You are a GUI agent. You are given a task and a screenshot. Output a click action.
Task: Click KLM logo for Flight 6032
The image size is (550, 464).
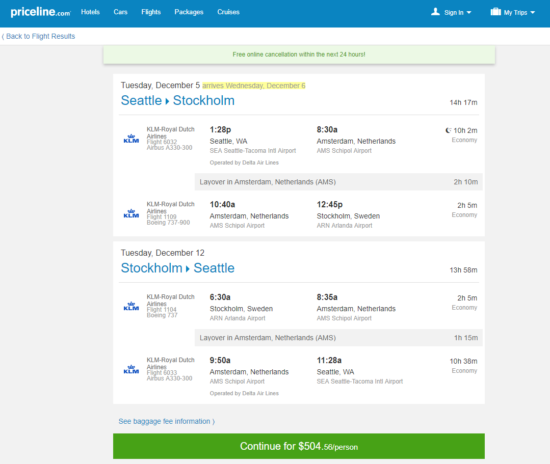[x=131, y=139]
